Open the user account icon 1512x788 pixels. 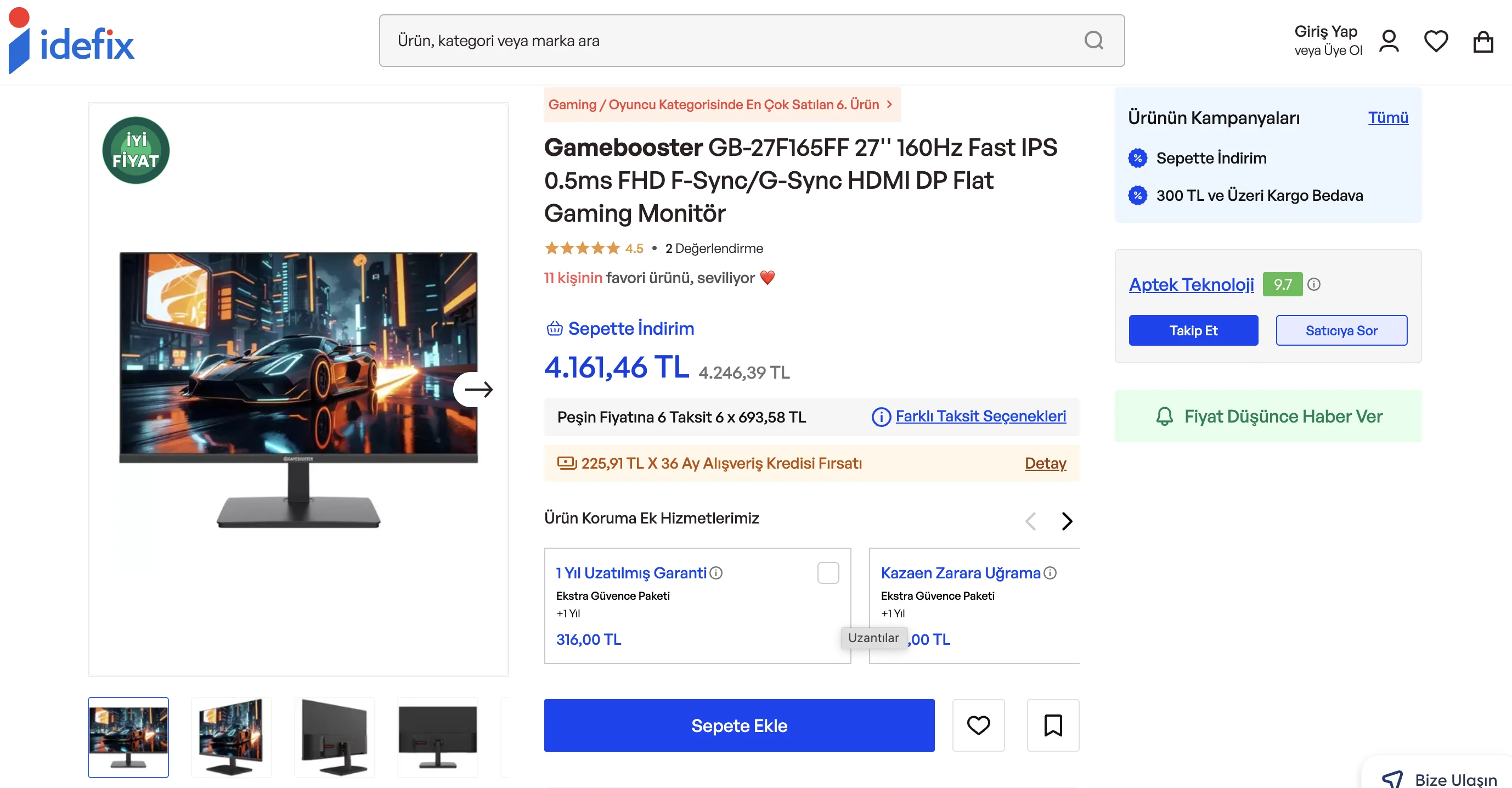(x=1389, y=41)
